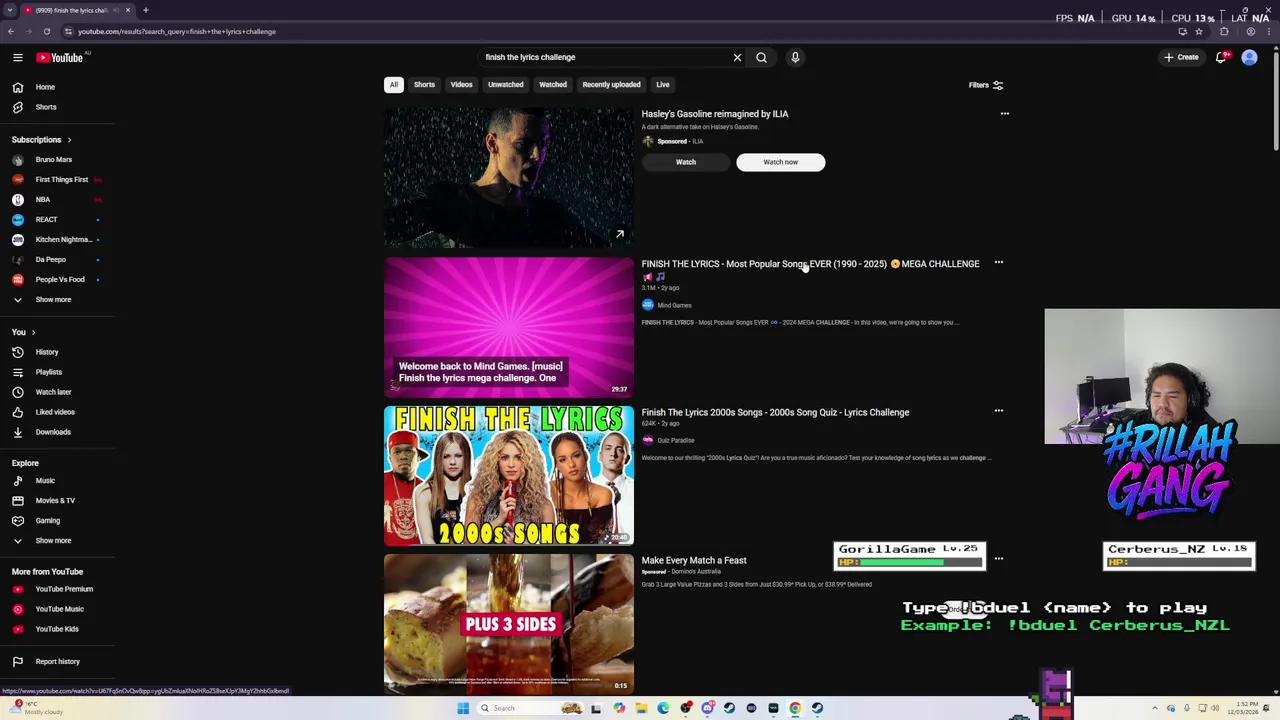
Task: Open Finish The Lyrics 2000s Songs title
Action: (775, 412)
